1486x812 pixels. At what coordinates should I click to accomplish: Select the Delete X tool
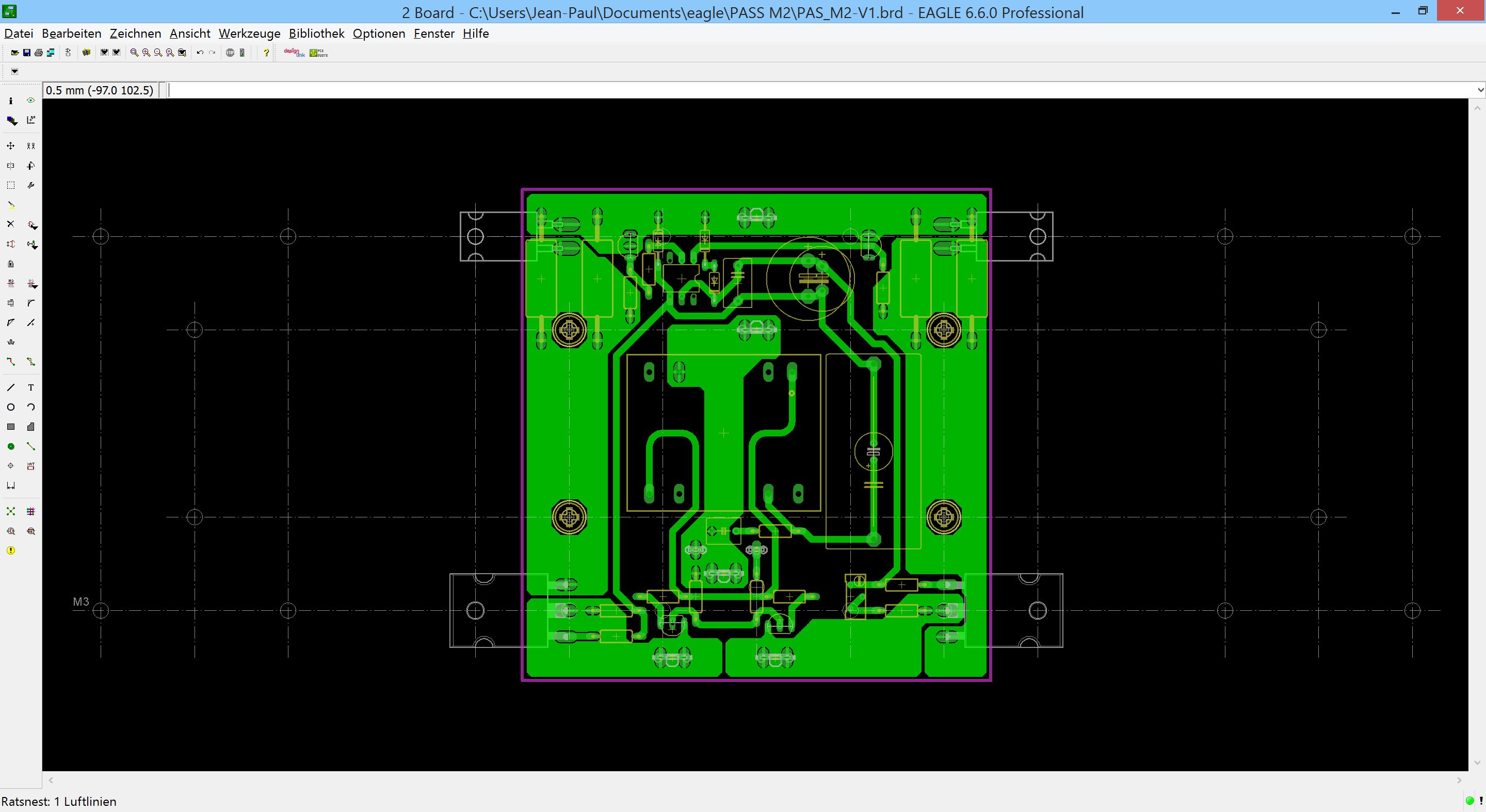click(10, 224)
